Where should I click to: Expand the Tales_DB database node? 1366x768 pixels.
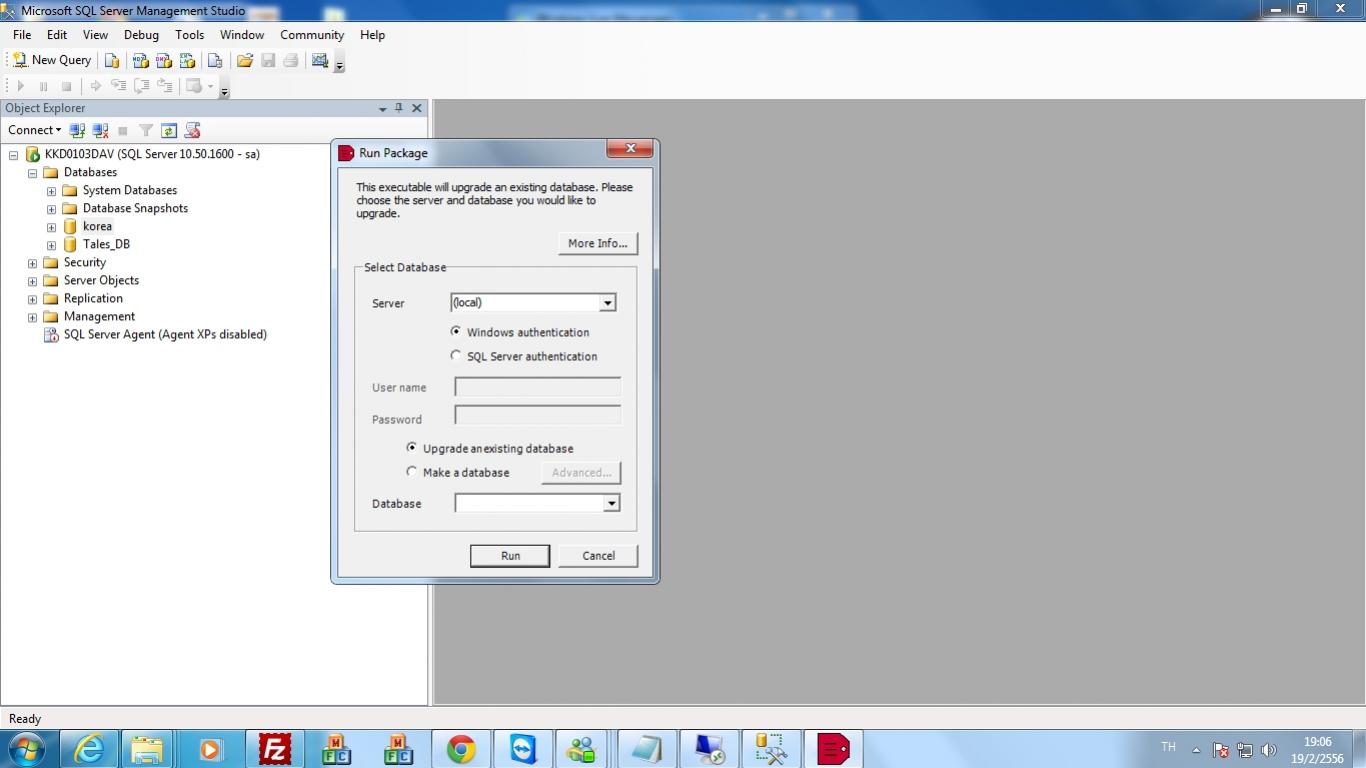(x=52, y=245)
